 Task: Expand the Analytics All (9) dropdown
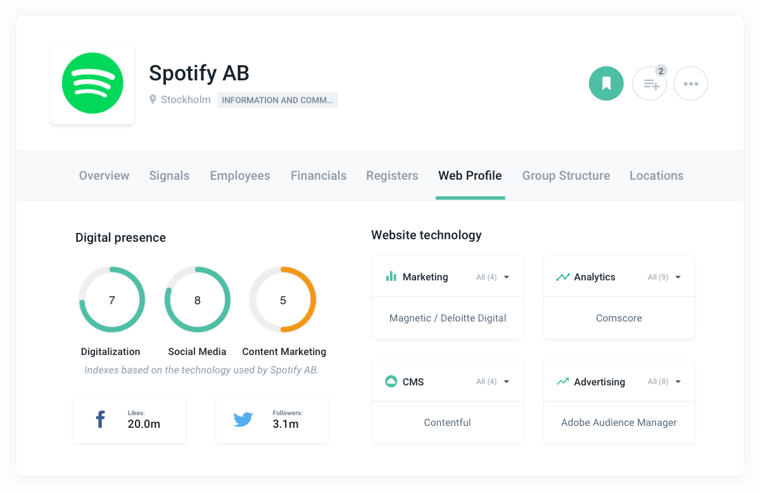click(665, 277)
